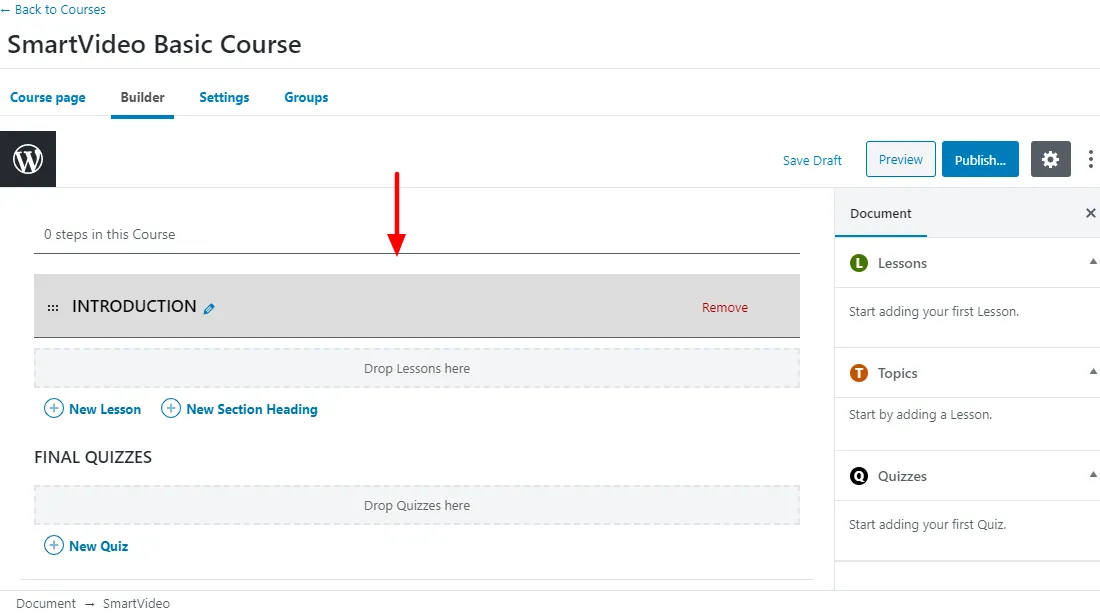Click the Drop Quizzes here area
1100x615 pixels.
coord(417,505)
